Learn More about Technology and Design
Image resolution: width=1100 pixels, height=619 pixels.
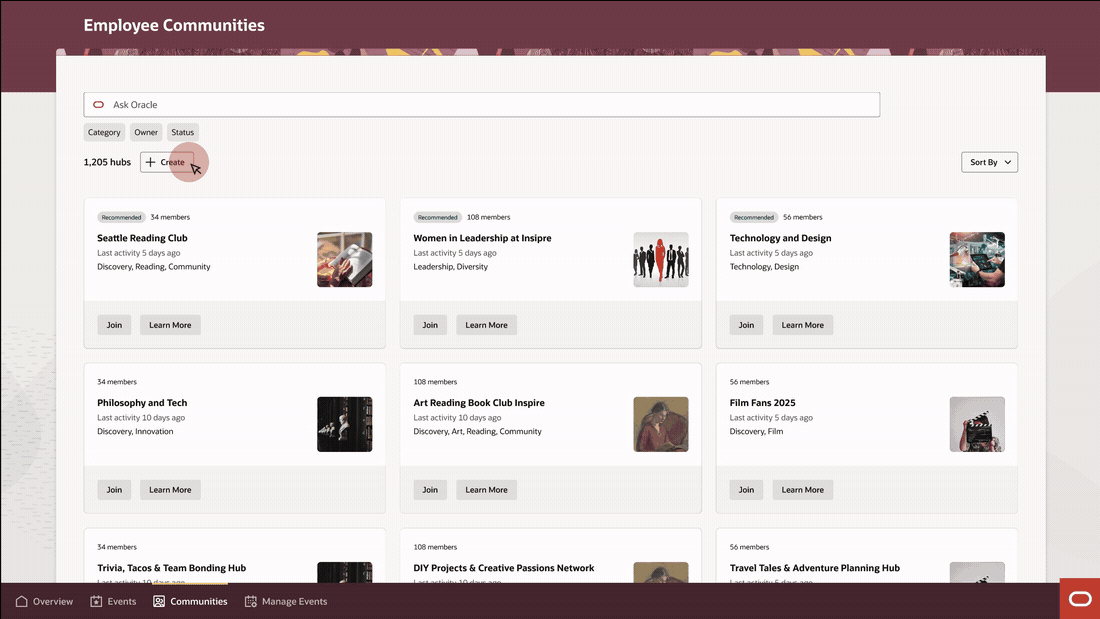(803, 325)
